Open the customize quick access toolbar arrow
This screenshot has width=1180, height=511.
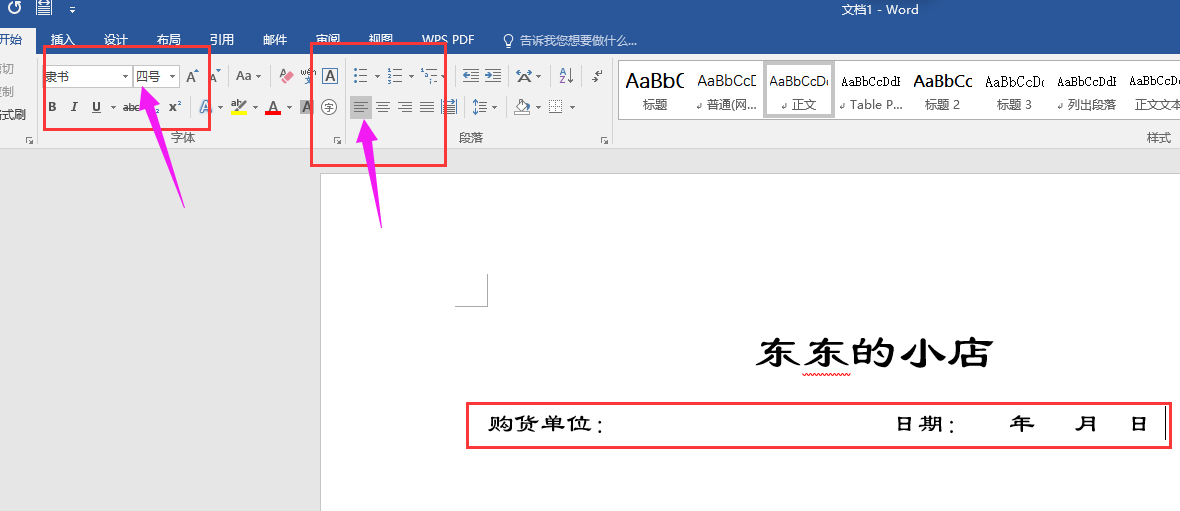point(72,10)
